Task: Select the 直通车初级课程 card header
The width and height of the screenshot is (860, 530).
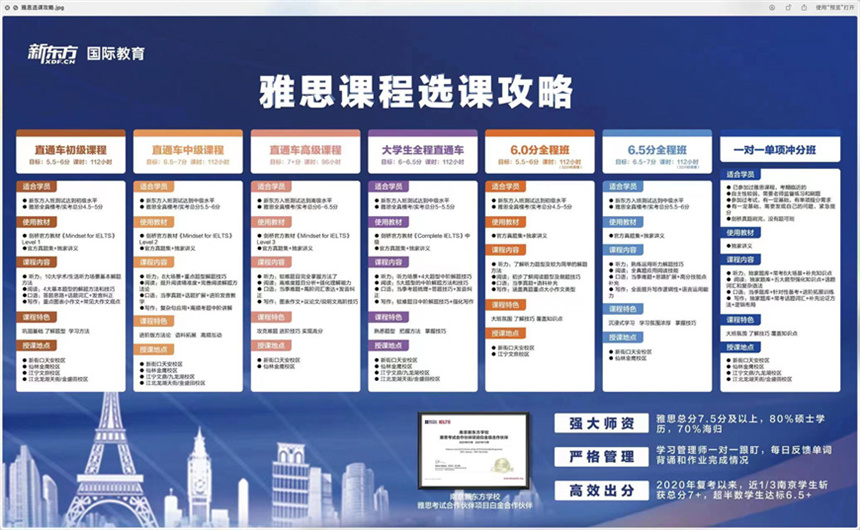Action: [x=71, y=148]
